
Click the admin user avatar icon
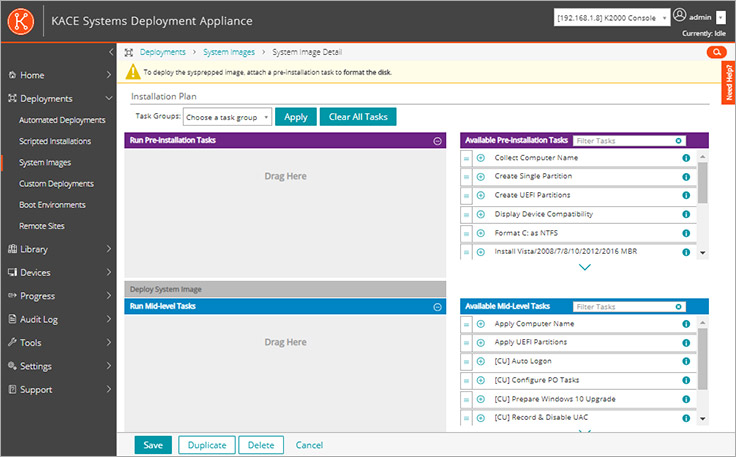[x=679, y=15]
